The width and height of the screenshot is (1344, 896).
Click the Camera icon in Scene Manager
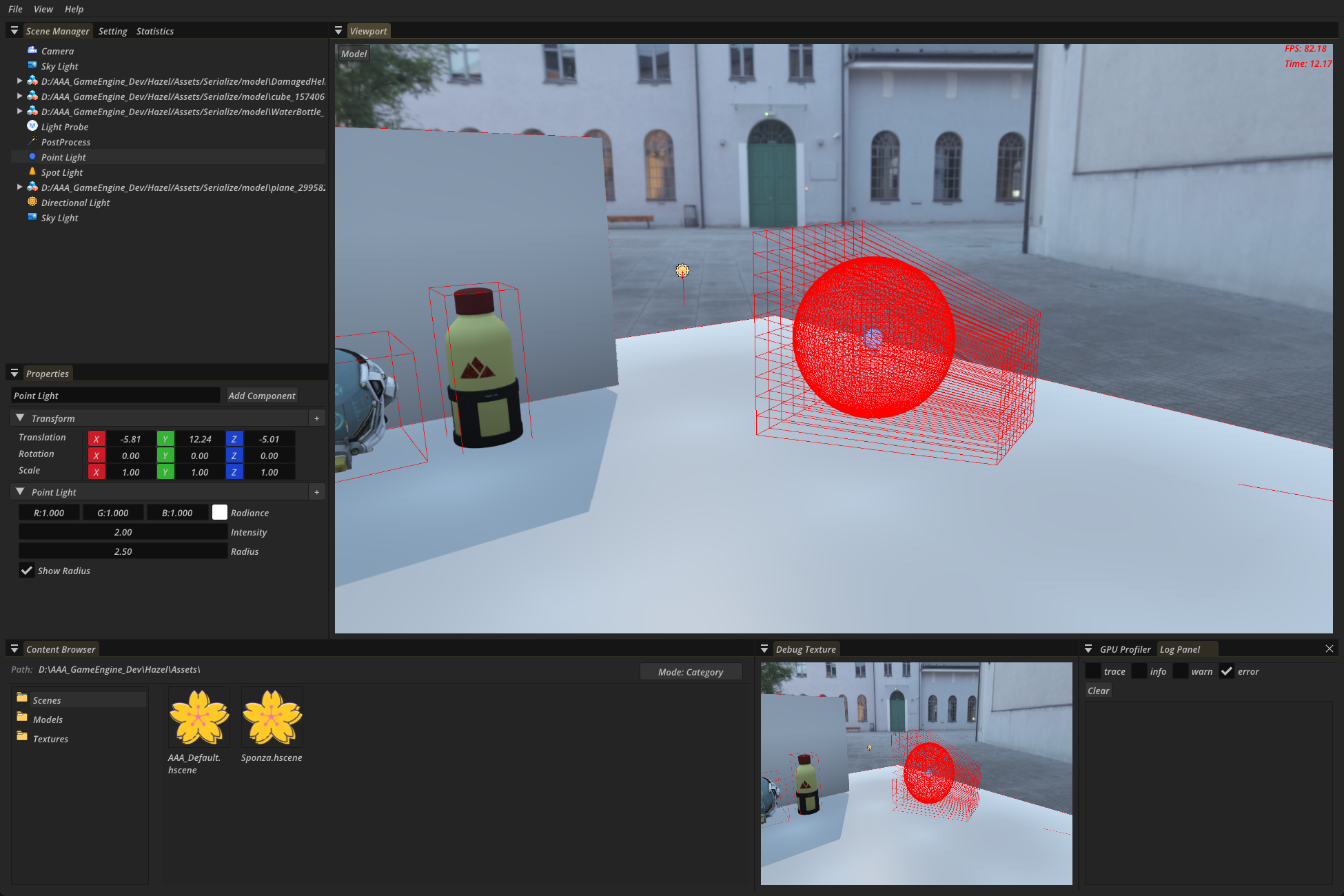32,50
